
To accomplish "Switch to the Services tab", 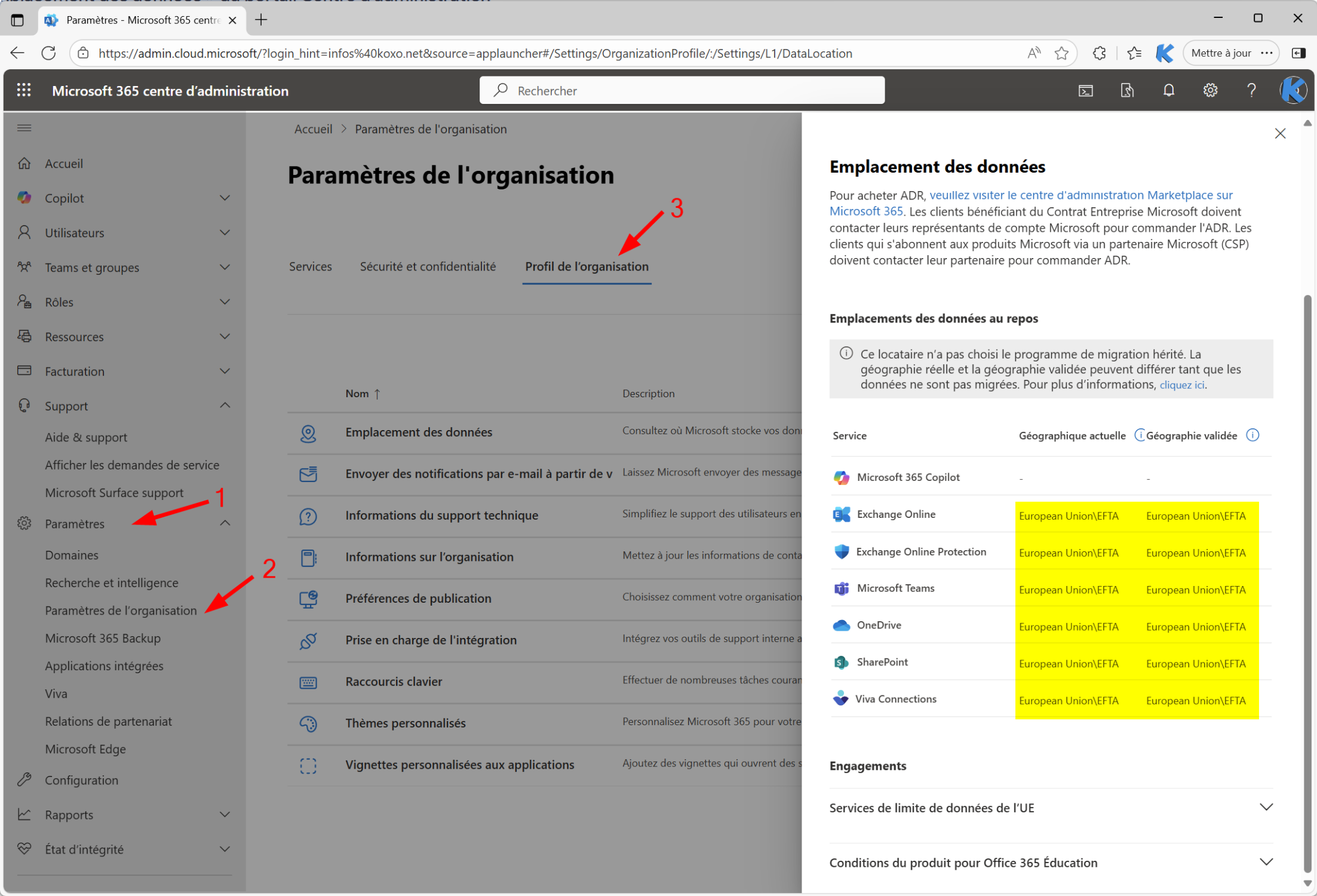I will (310, 266).
